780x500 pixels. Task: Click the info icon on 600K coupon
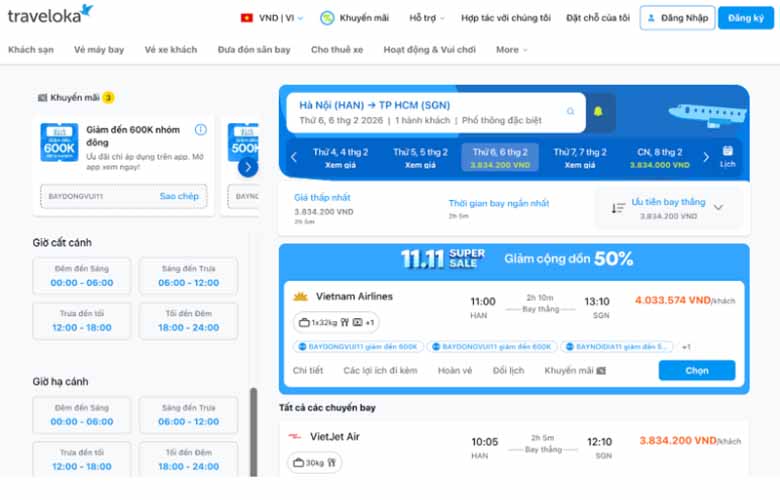tap(200, 130)
